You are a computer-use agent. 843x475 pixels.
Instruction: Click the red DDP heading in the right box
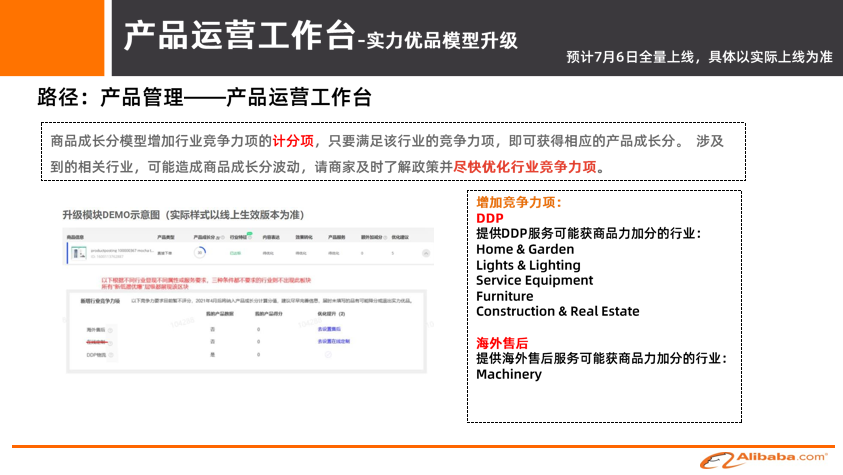point(490,218)
